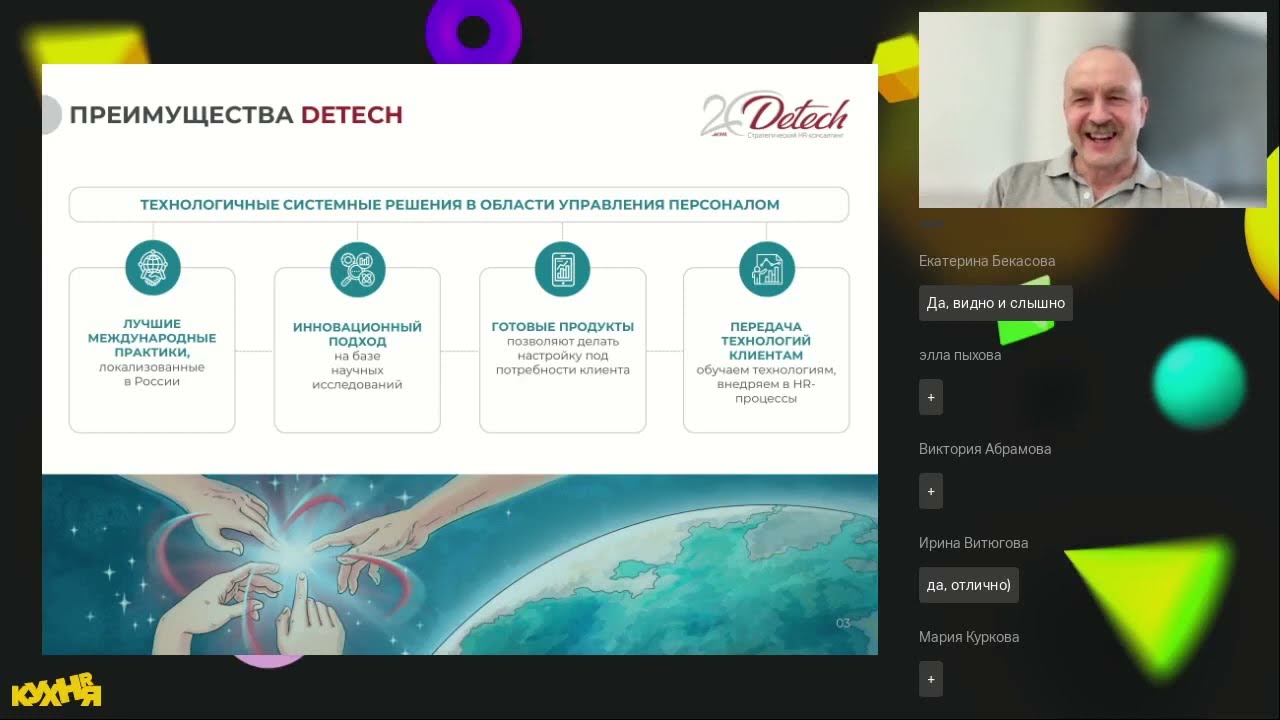Click the 'Лучшие международные практики' card
1280x720 pixels.
pyautogui.click(x=152, y=350)
